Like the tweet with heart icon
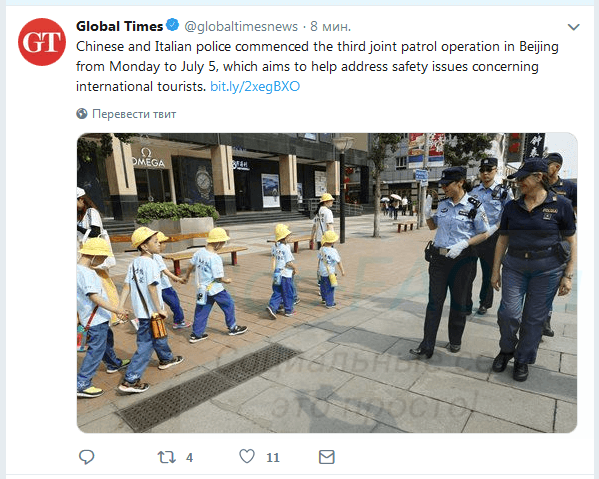Image resolution: width=599 pixels, height=479 pixels. pyautogui.click(x=247, y=456)
